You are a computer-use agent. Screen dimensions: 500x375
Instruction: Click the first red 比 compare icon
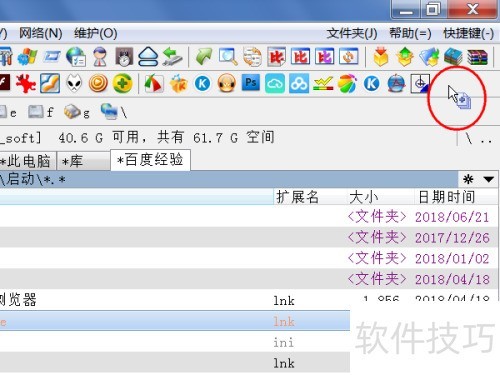pyautogui.click(x=276, y=56)
